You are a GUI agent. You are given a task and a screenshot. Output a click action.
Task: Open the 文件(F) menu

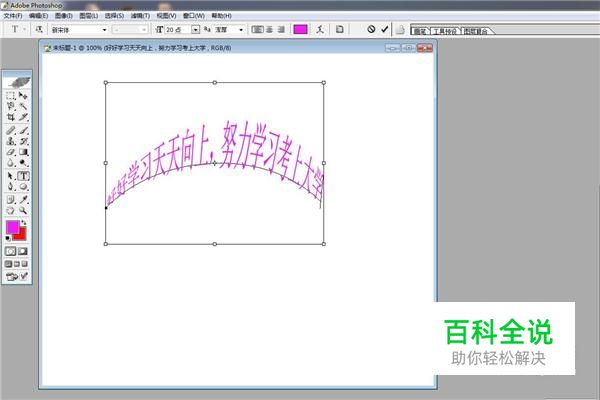pos(13,16)
